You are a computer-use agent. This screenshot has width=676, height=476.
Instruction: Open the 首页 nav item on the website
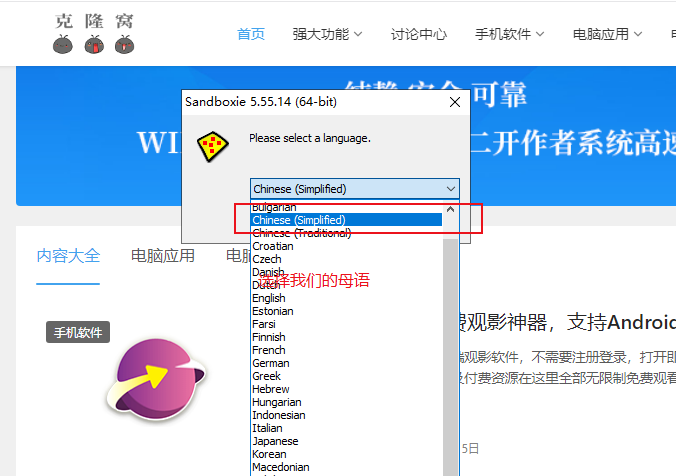[x=251, y=34]
